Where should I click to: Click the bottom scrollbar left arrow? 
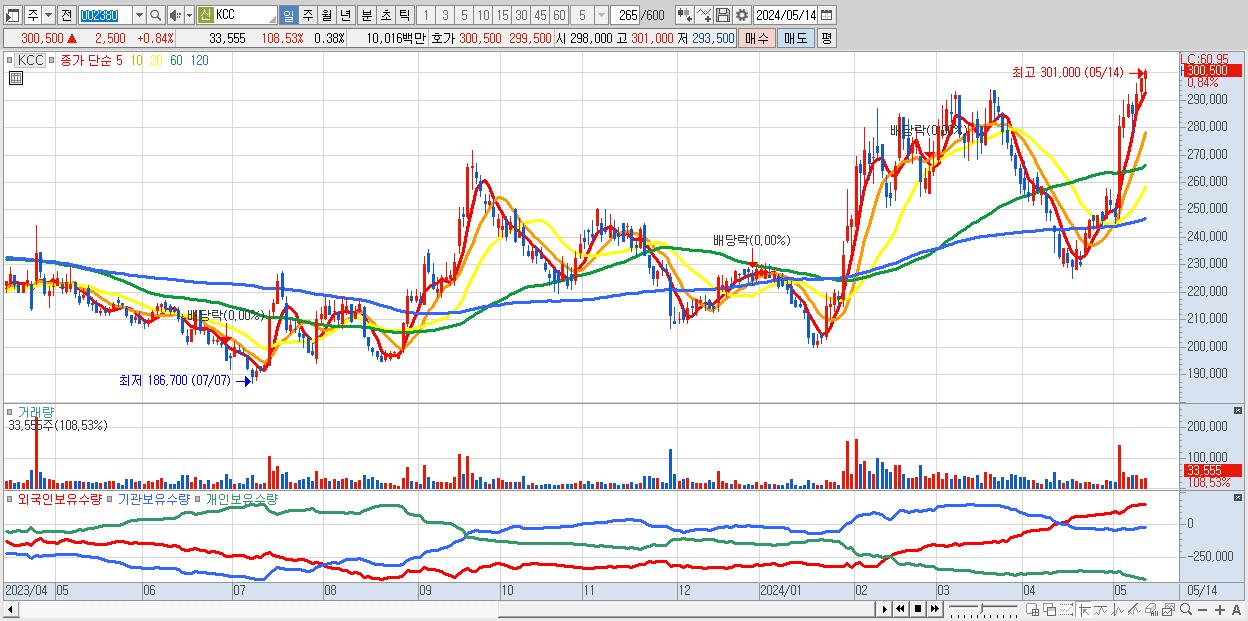click(9, 609)
